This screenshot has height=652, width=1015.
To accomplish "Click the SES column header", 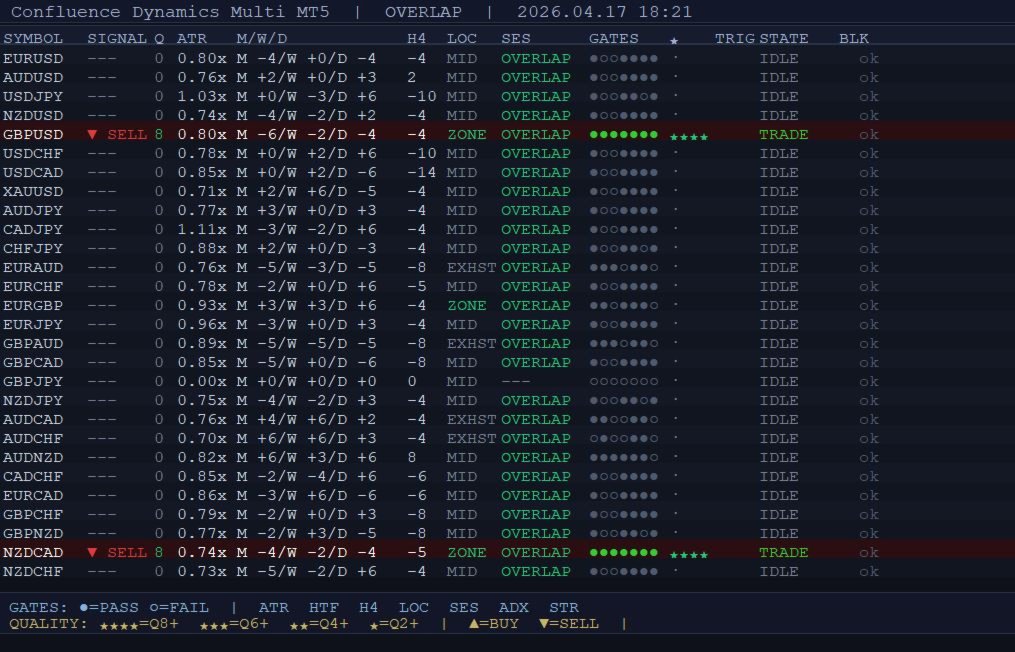I will [x=516, y=39].
